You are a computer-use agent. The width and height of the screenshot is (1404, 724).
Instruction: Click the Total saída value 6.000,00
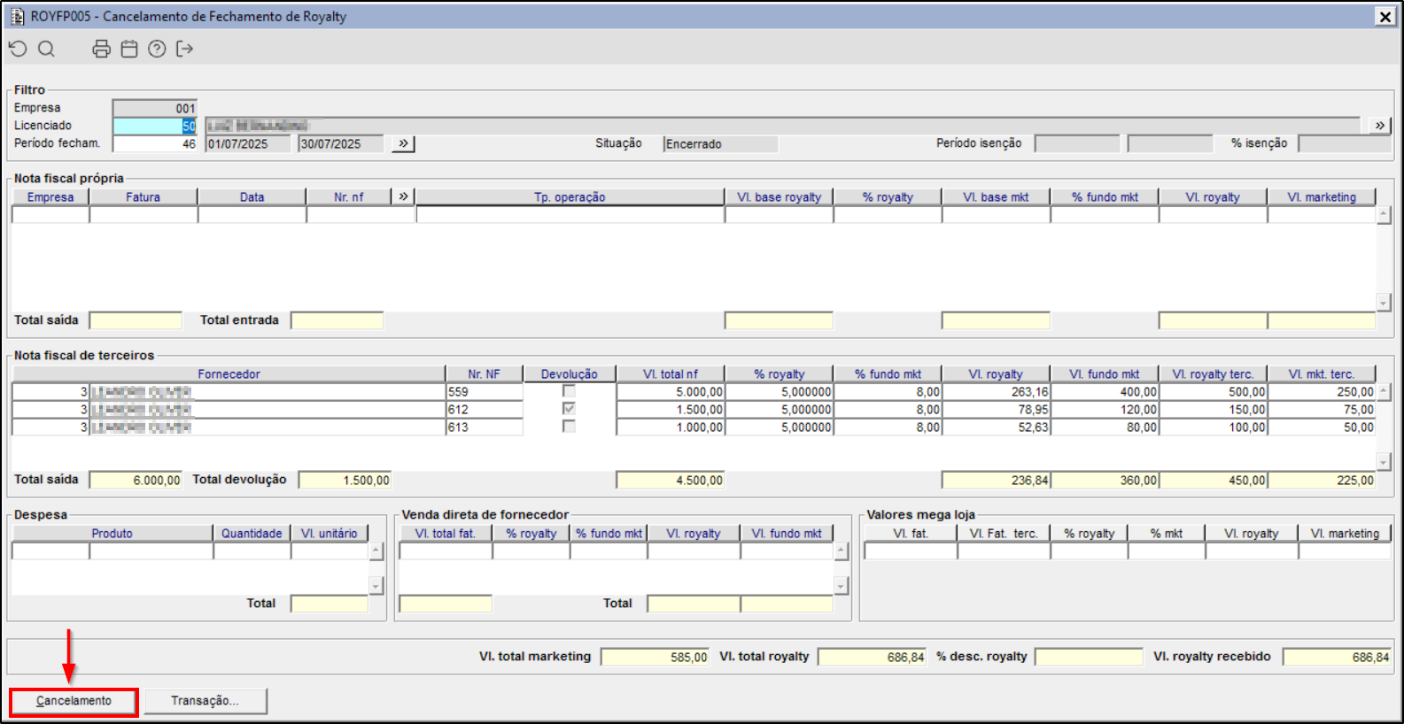[136, 480]
